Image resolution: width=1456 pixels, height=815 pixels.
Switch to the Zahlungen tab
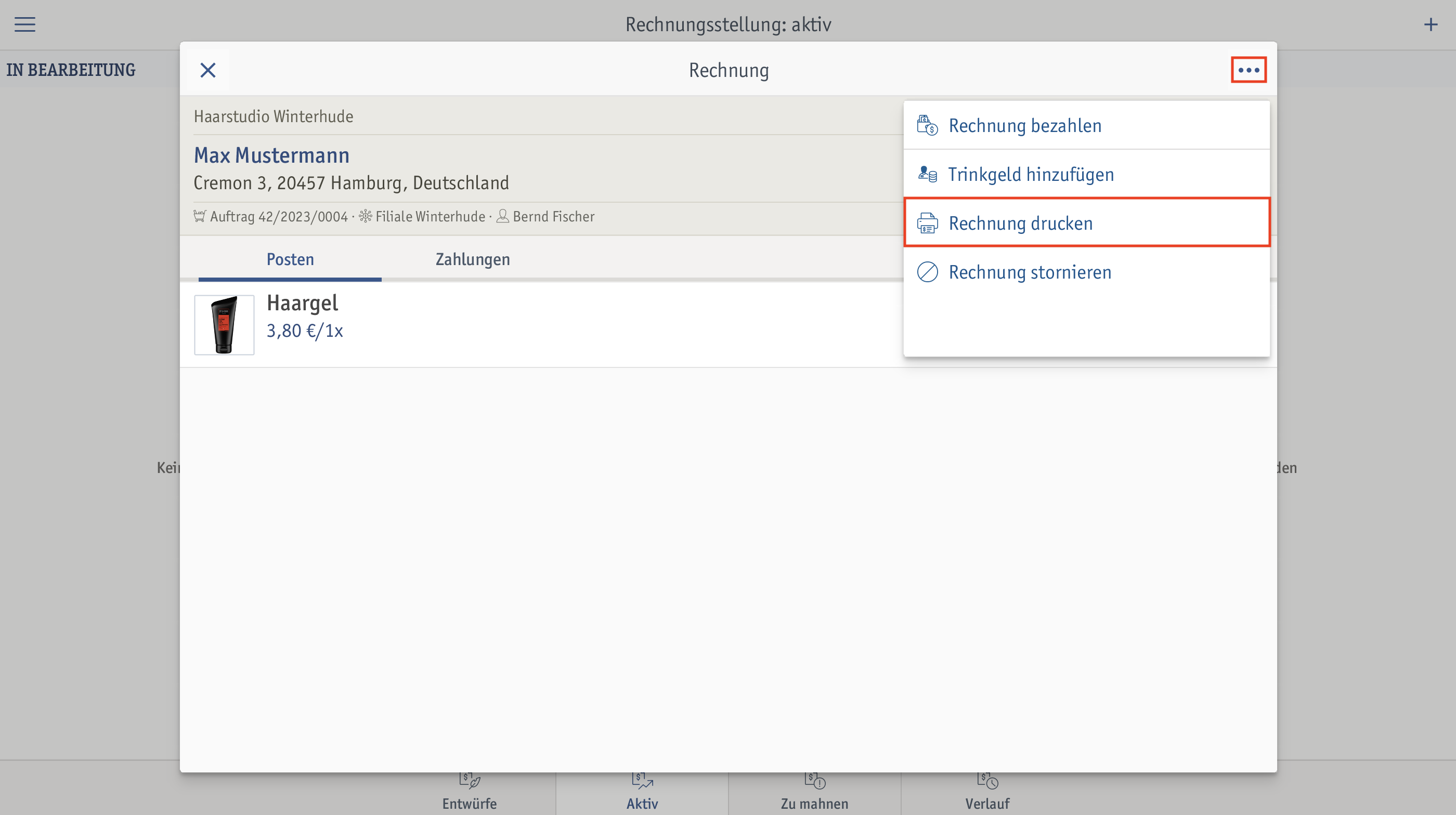(x=473, y=259)
